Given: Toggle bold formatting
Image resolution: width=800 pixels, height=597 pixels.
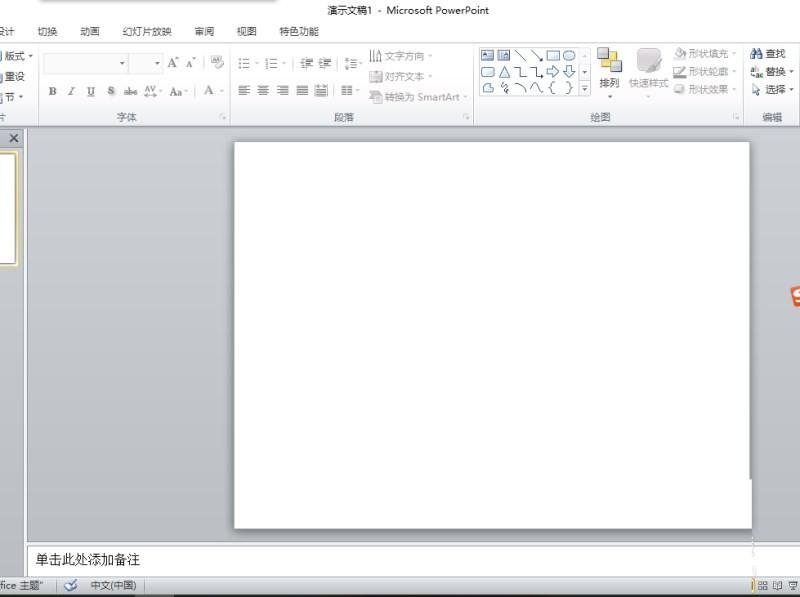Looking at the screenshot, I should pyautogui.click(x=52, y=91).
